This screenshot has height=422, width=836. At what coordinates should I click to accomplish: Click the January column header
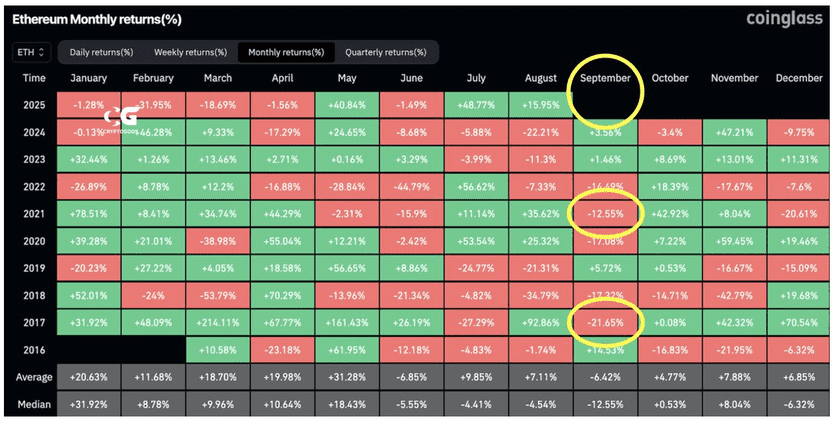click(89, 78)
